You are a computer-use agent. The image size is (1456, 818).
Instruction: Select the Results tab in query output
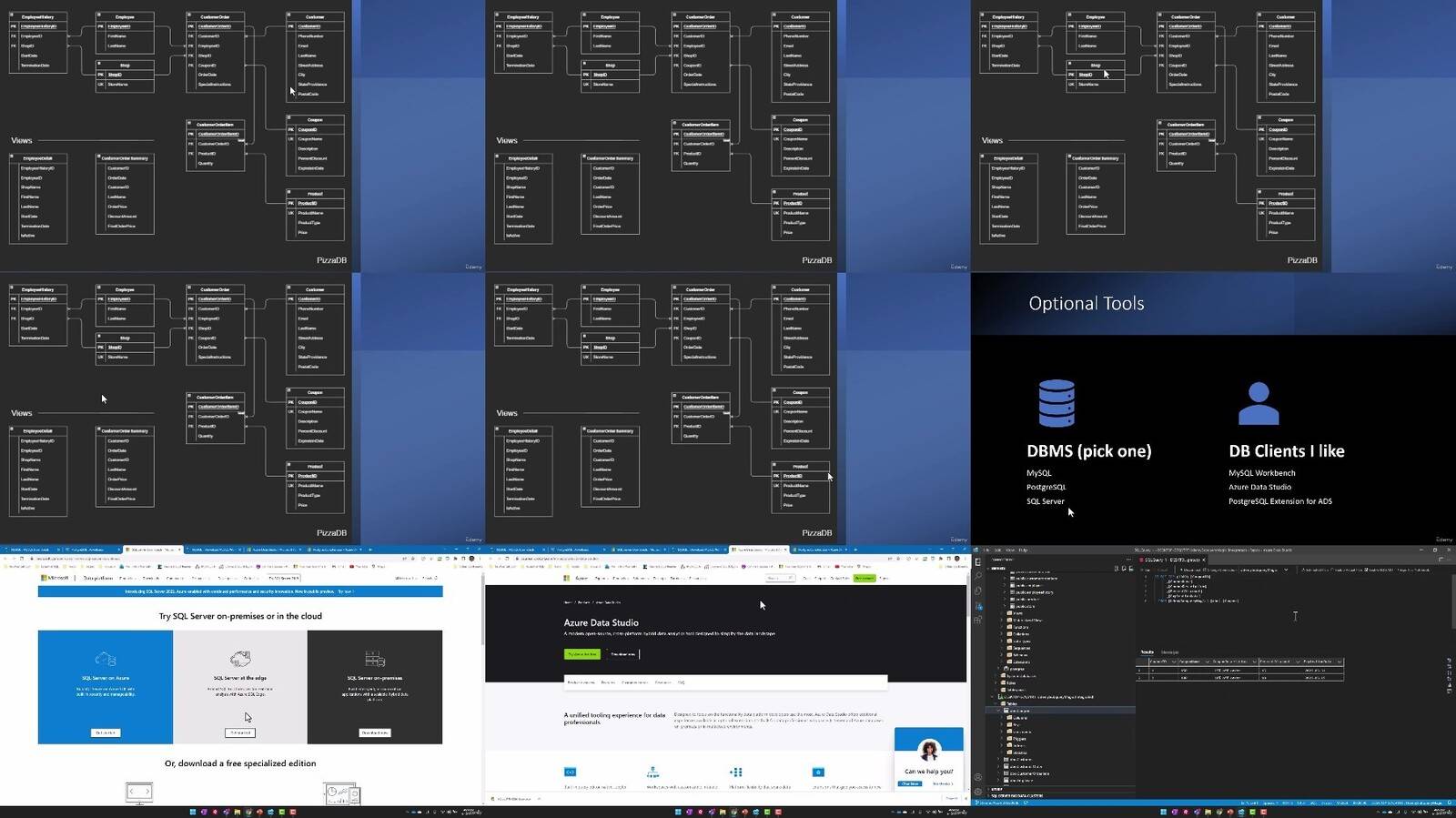tap(1148, 652)
